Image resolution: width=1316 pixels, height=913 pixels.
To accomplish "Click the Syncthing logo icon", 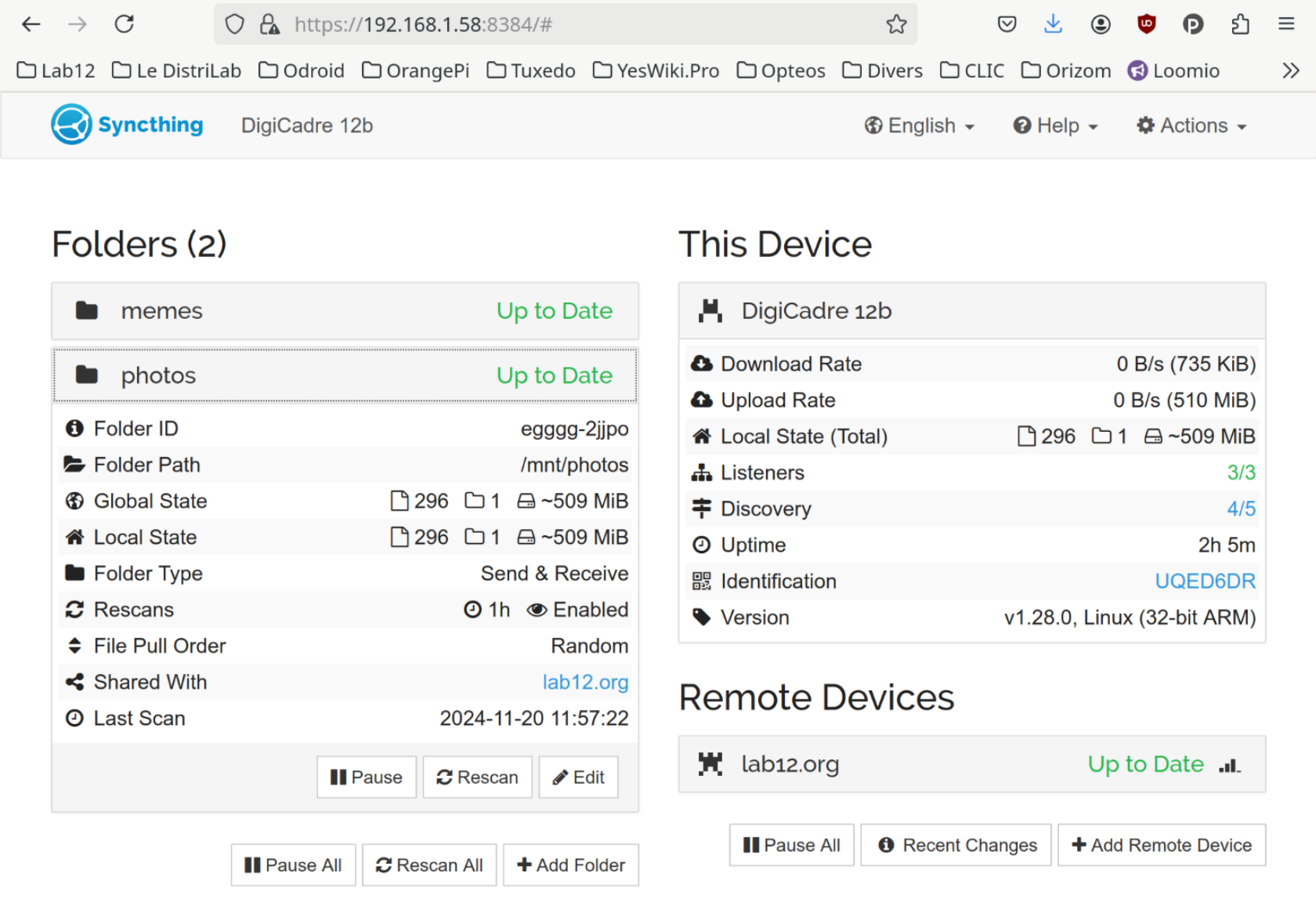I will click(72, 125).
